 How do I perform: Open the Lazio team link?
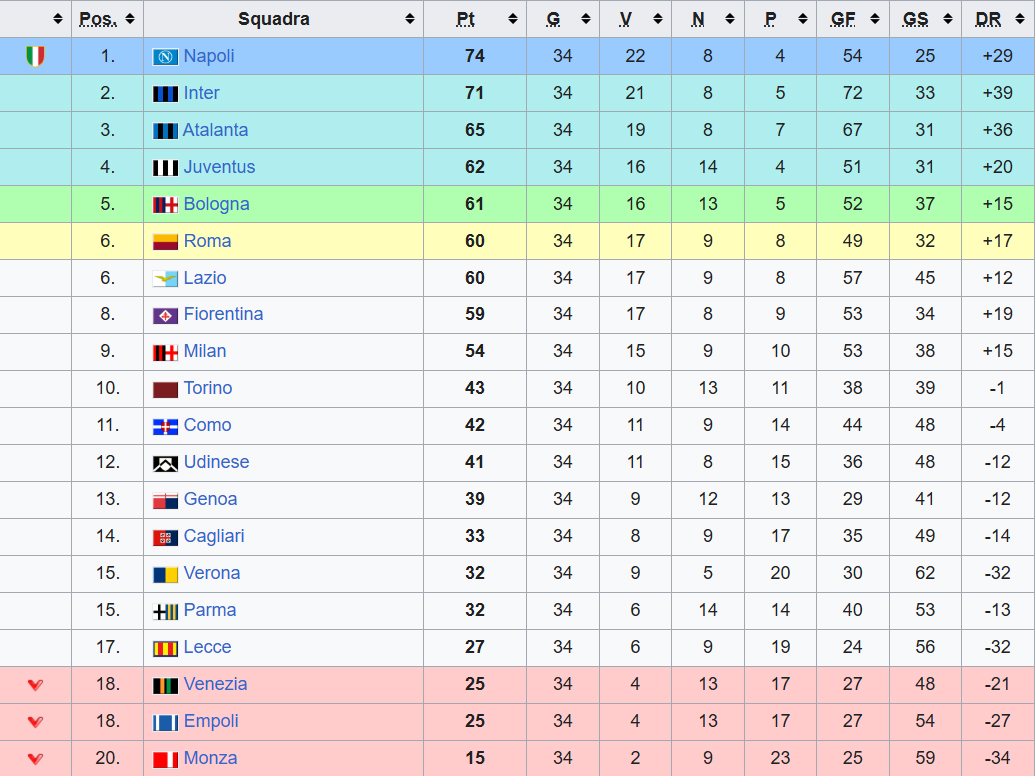point(205,278)
